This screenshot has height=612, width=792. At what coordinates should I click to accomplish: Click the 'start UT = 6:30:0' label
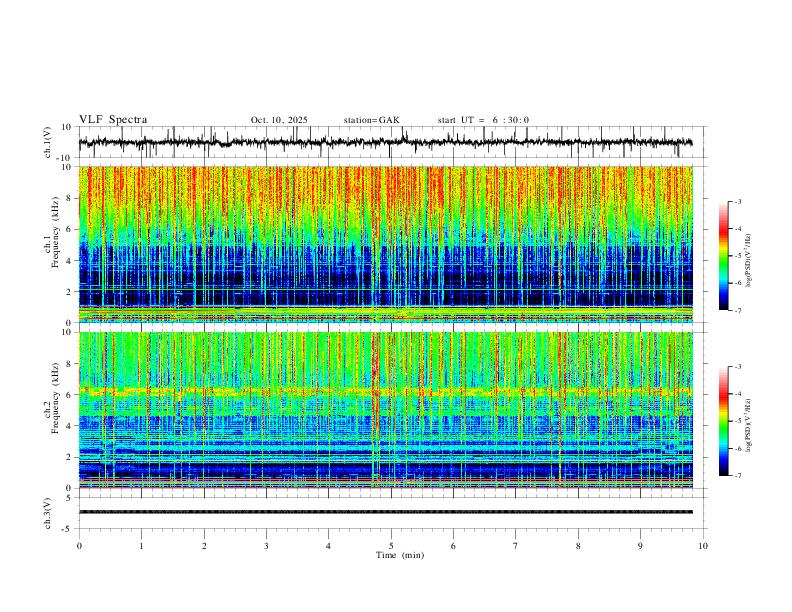pos(483,120)
